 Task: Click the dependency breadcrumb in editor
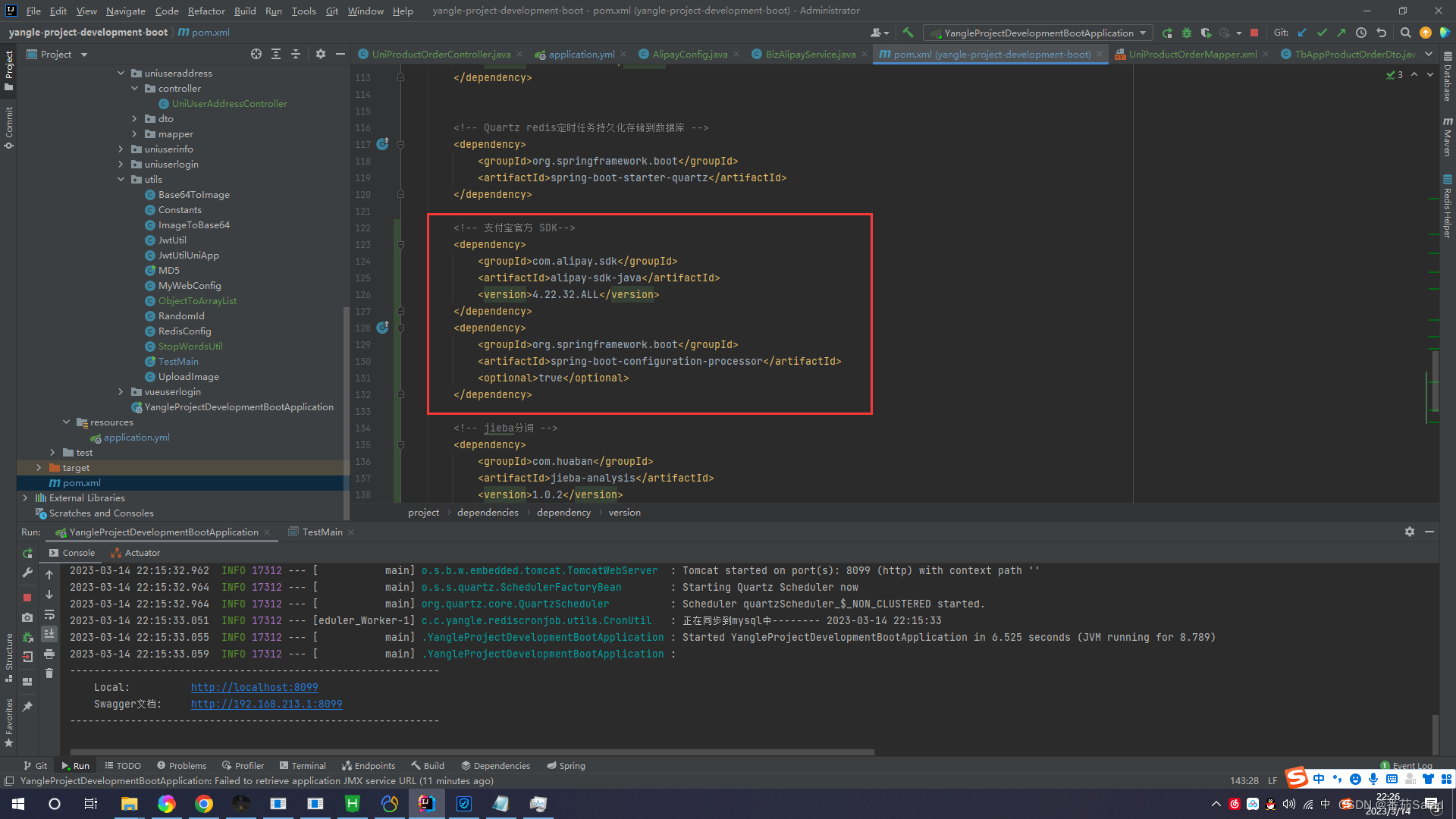tap(563, 513)
